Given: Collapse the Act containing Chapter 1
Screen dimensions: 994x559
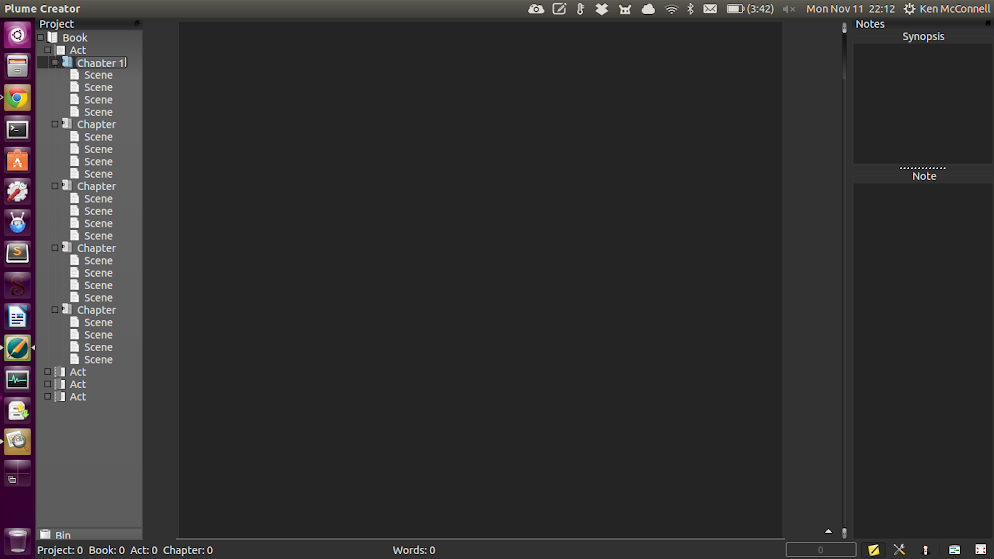Looking at the screenshot, I should [48, 49].
